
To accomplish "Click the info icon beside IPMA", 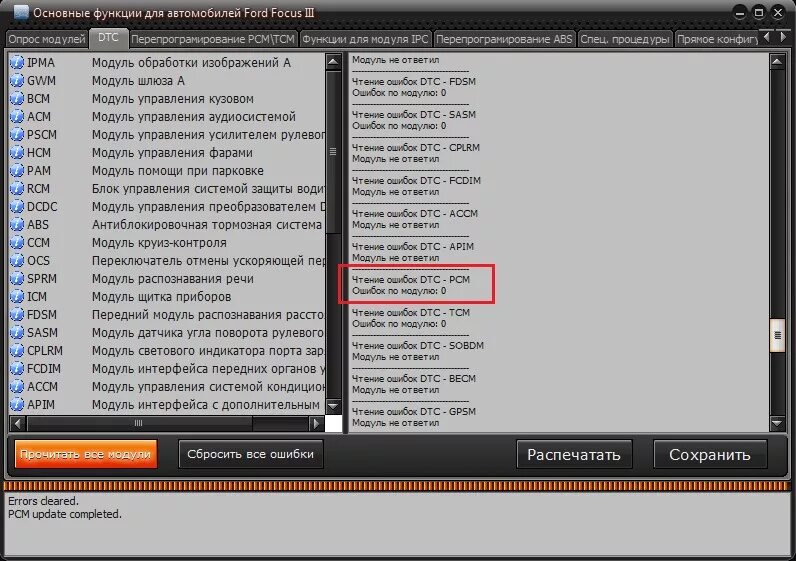I will pos(17,62).
